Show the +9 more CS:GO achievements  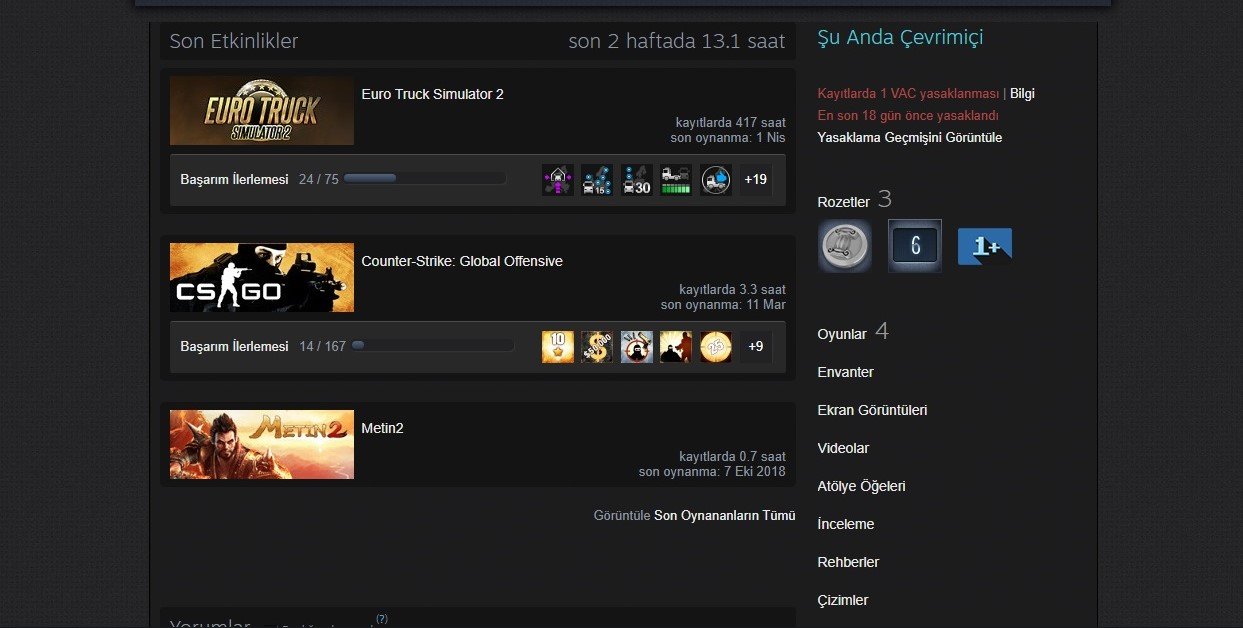(x=756, y=347)
